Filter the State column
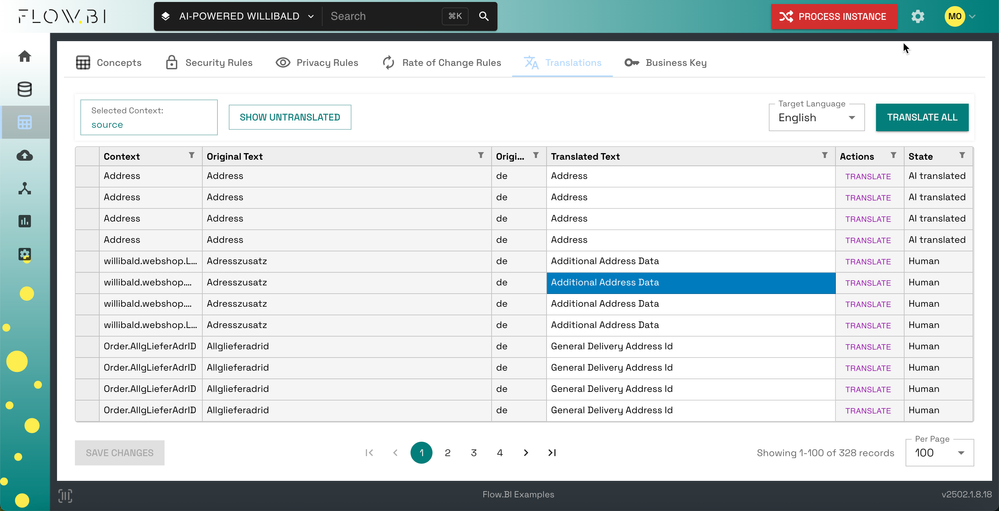This screenshot has height=511, width=999. pos(962,155)
